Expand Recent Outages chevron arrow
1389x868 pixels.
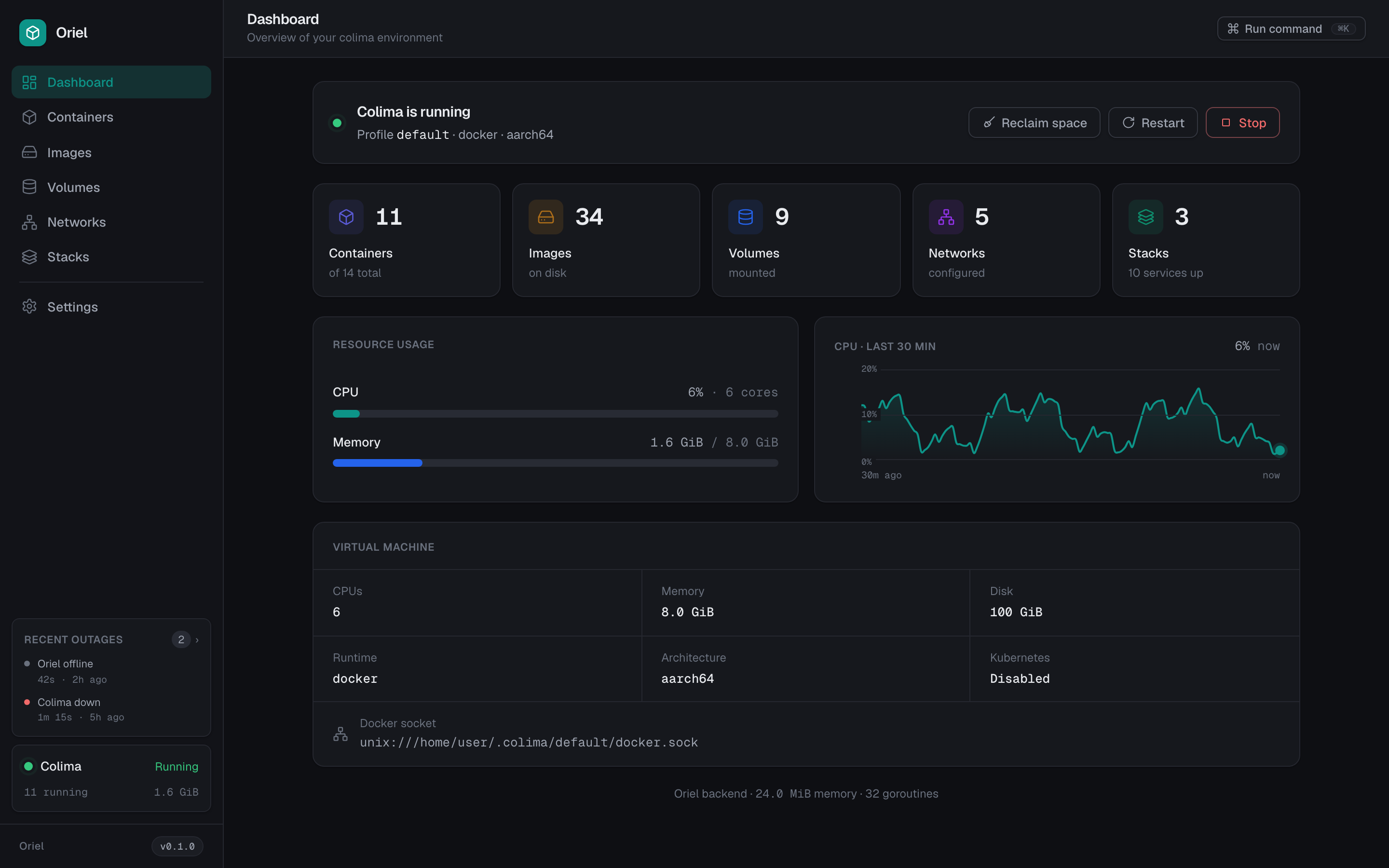197,639
